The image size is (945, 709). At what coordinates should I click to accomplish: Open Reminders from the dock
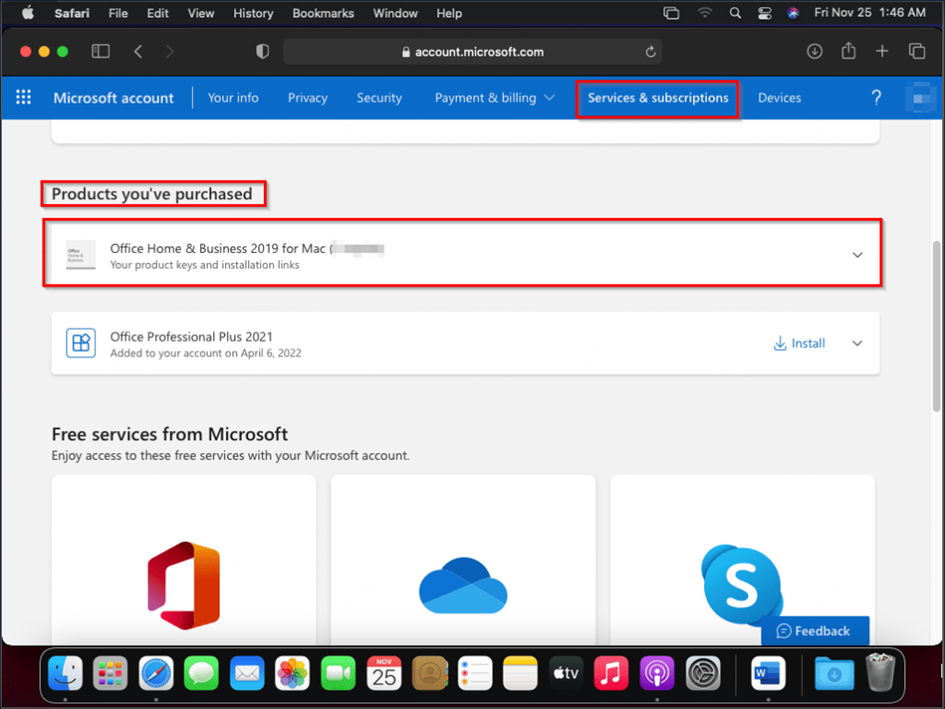[475, 673]
